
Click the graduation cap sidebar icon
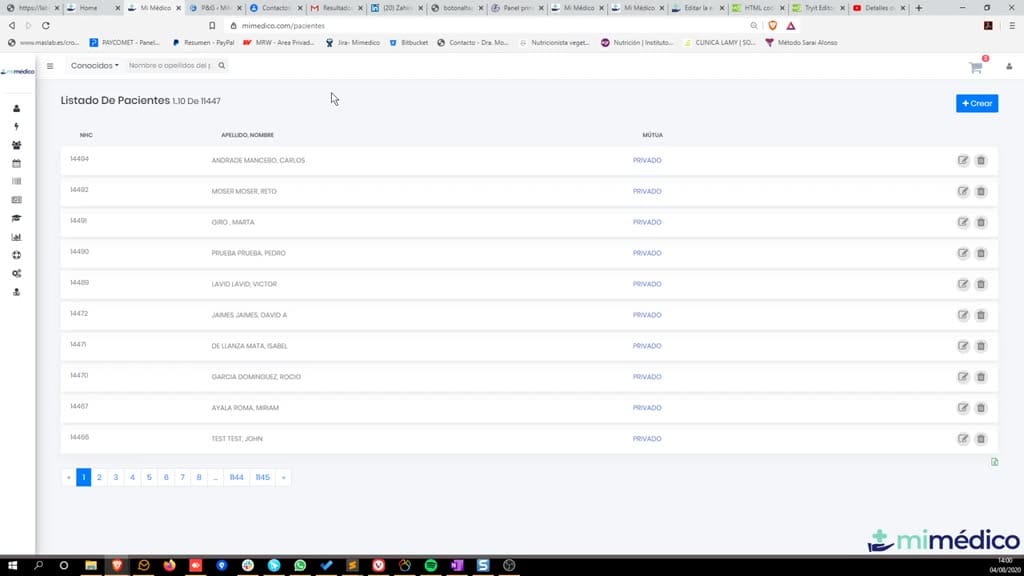16,218
